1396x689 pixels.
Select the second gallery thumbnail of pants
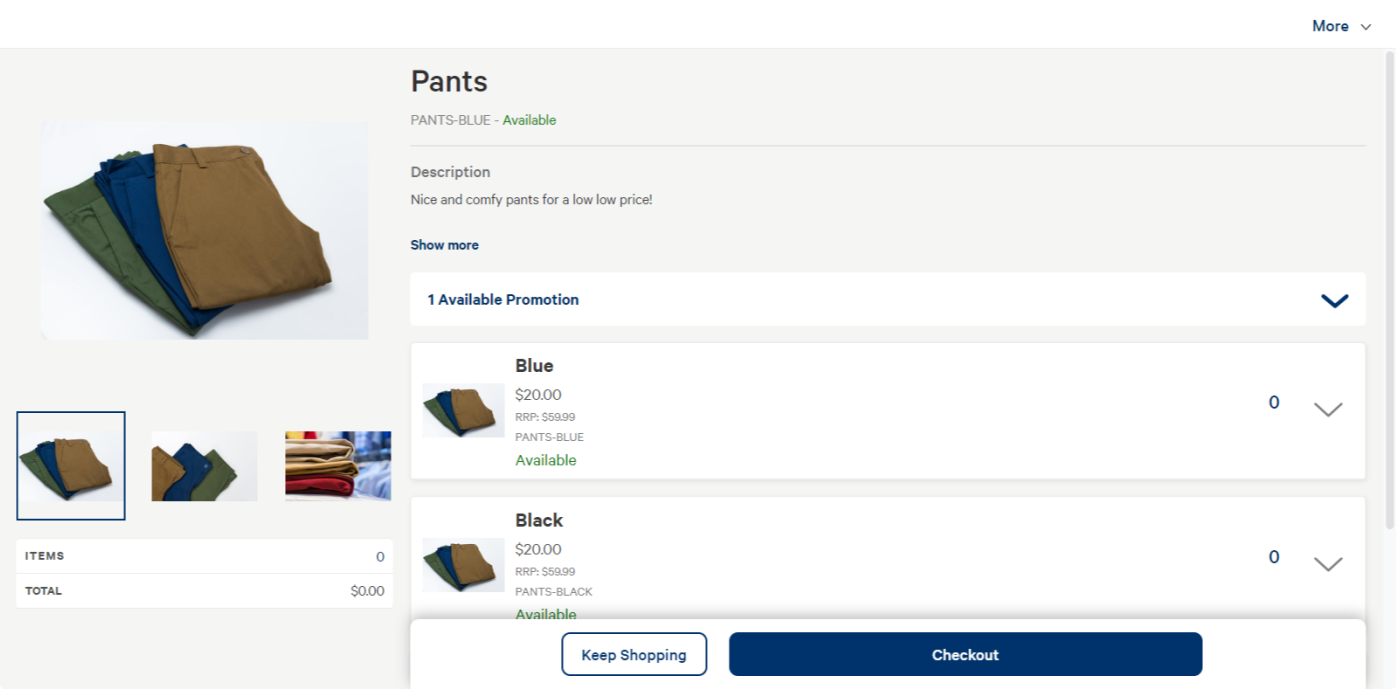pyautogui.click(x=204, y=466)
